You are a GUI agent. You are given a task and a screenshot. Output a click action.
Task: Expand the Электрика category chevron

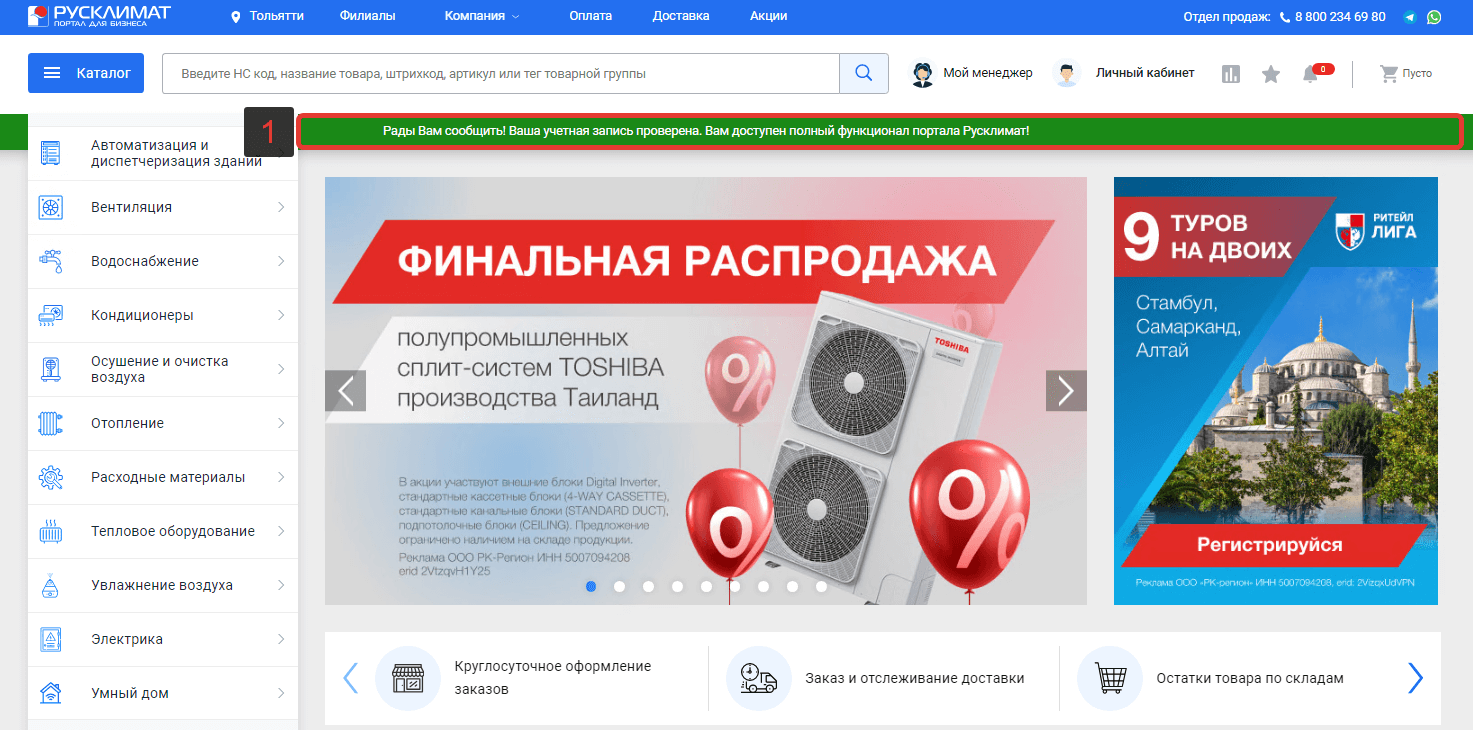pos(281,639)
